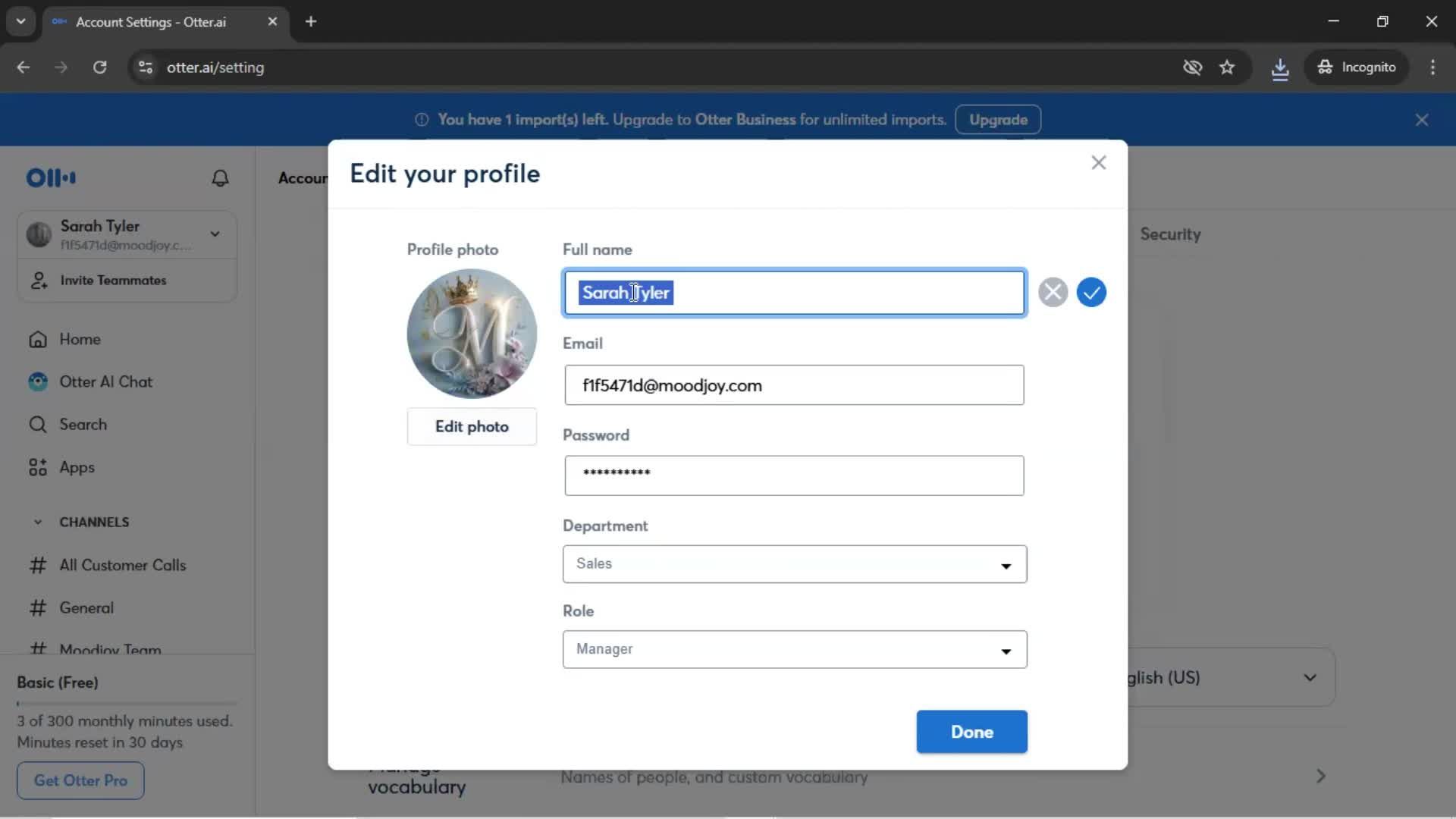The image size is (1456, 819).
Task: Click Home icon in sidebar
Action: 38,340
